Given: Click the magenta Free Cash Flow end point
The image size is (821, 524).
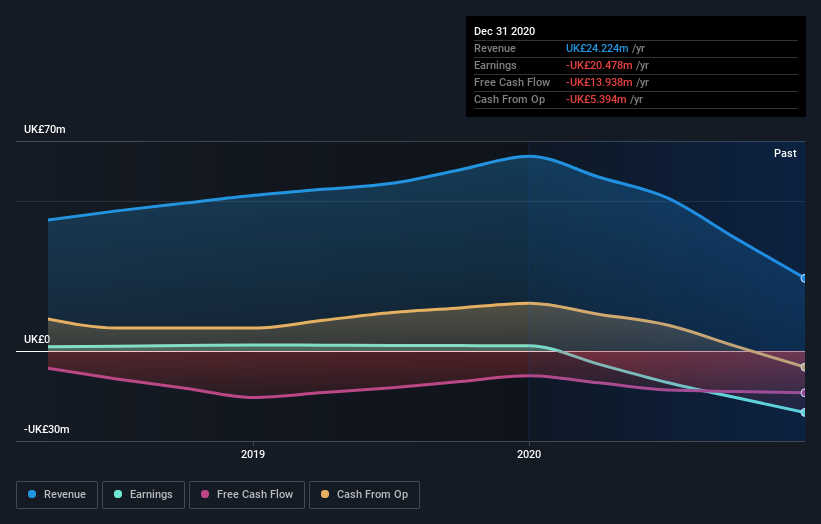Looking at the screenshot, I should click(x=804, y=393).
